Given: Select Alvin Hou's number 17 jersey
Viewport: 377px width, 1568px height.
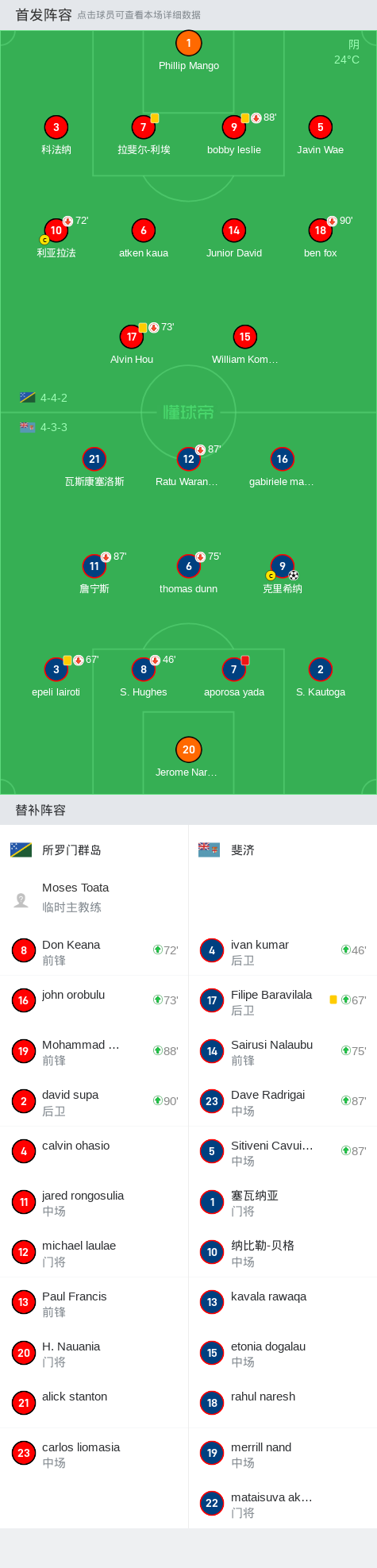Looking at the screenshot, I should click(132, 337).
